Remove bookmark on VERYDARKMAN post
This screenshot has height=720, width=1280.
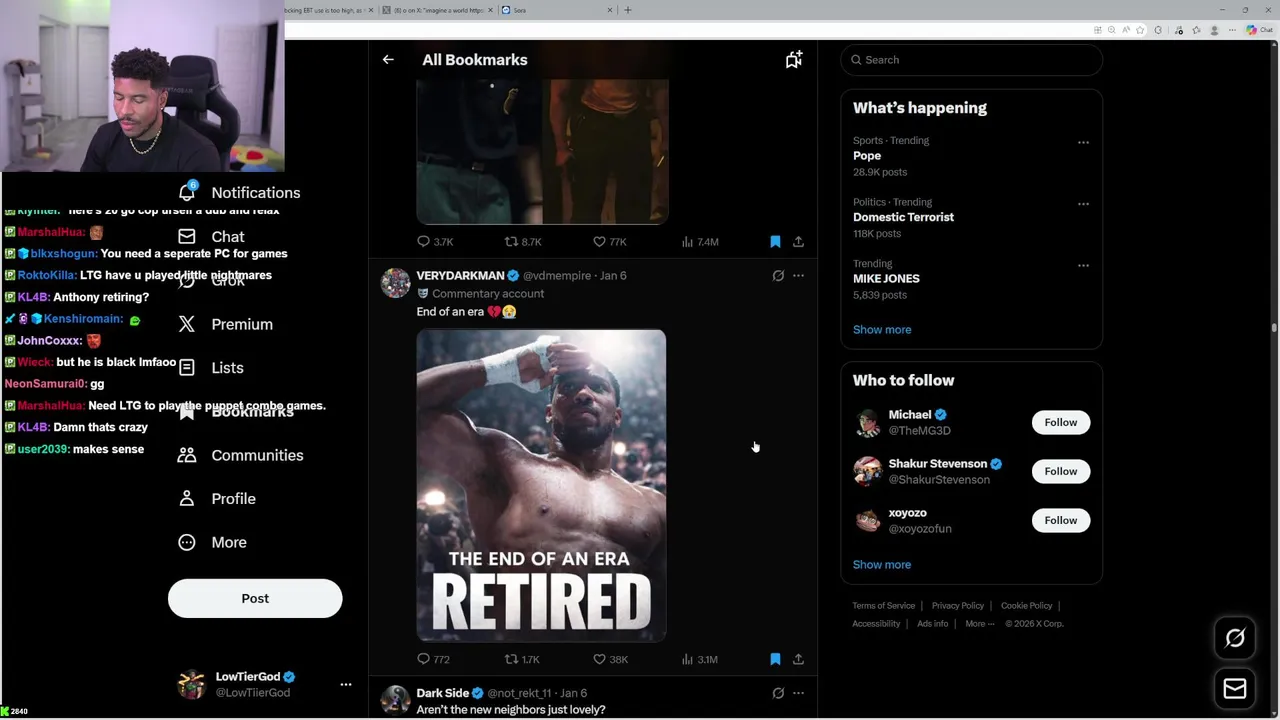click(775, 659)
